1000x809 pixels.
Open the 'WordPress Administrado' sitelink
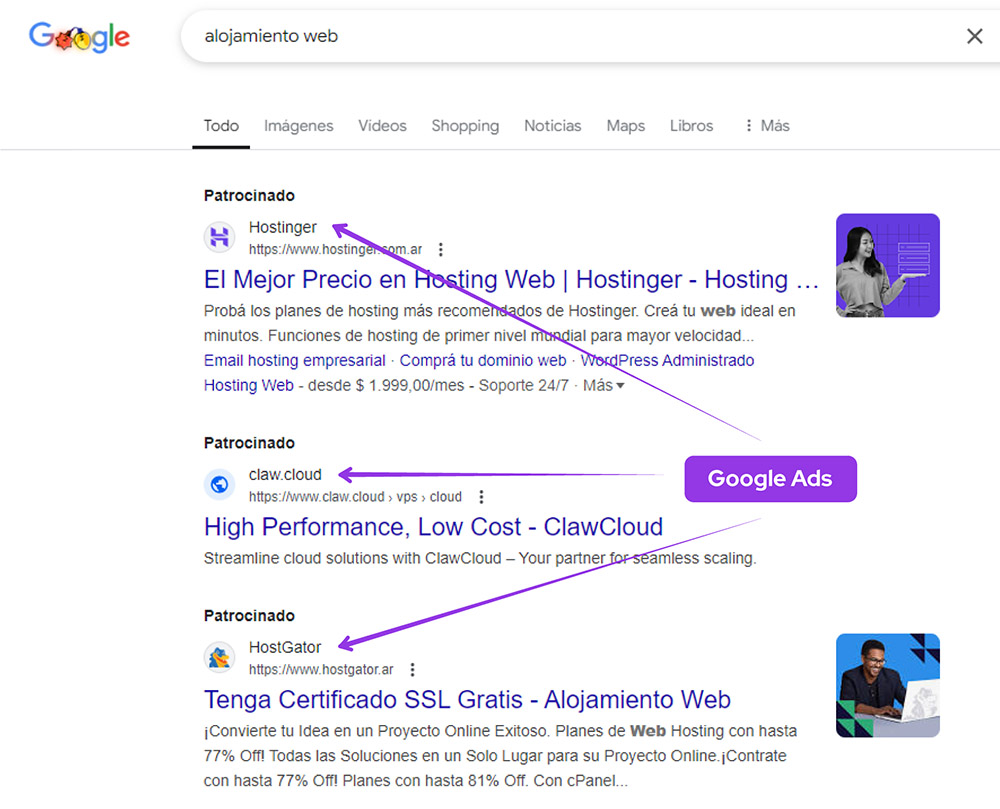(x=667, y=360)
